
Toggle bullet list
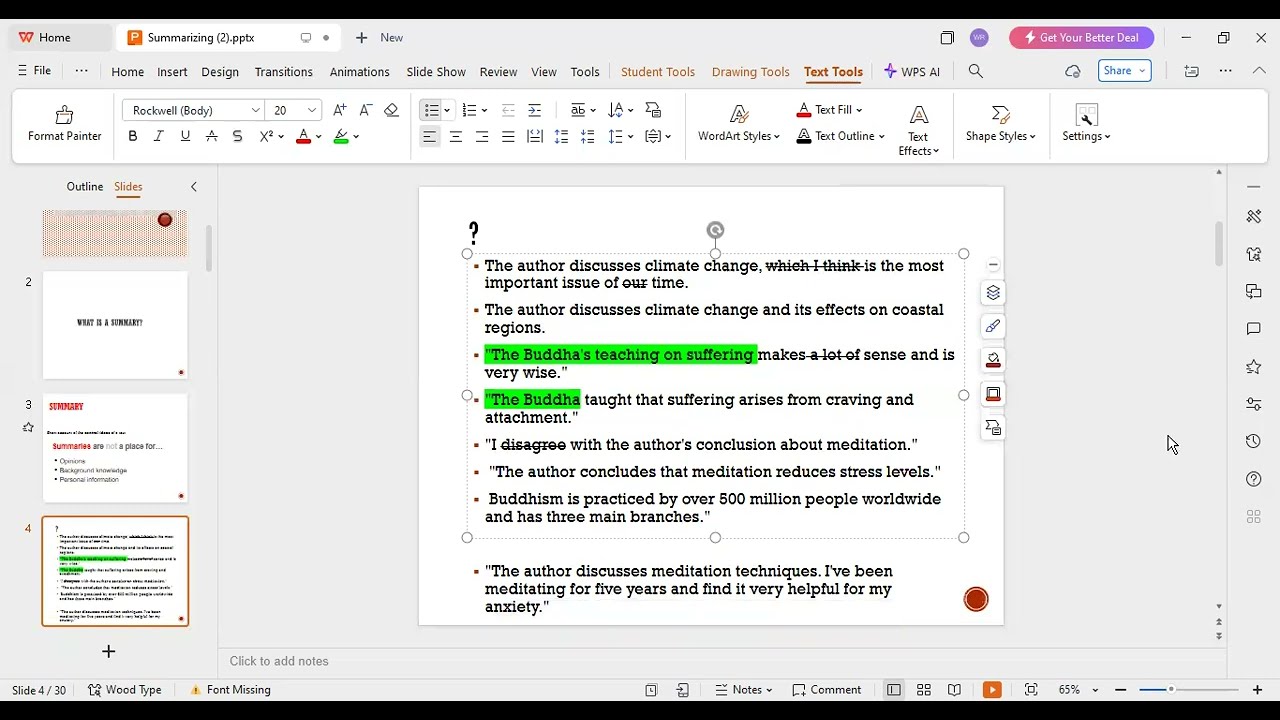(x=431, y=110)
